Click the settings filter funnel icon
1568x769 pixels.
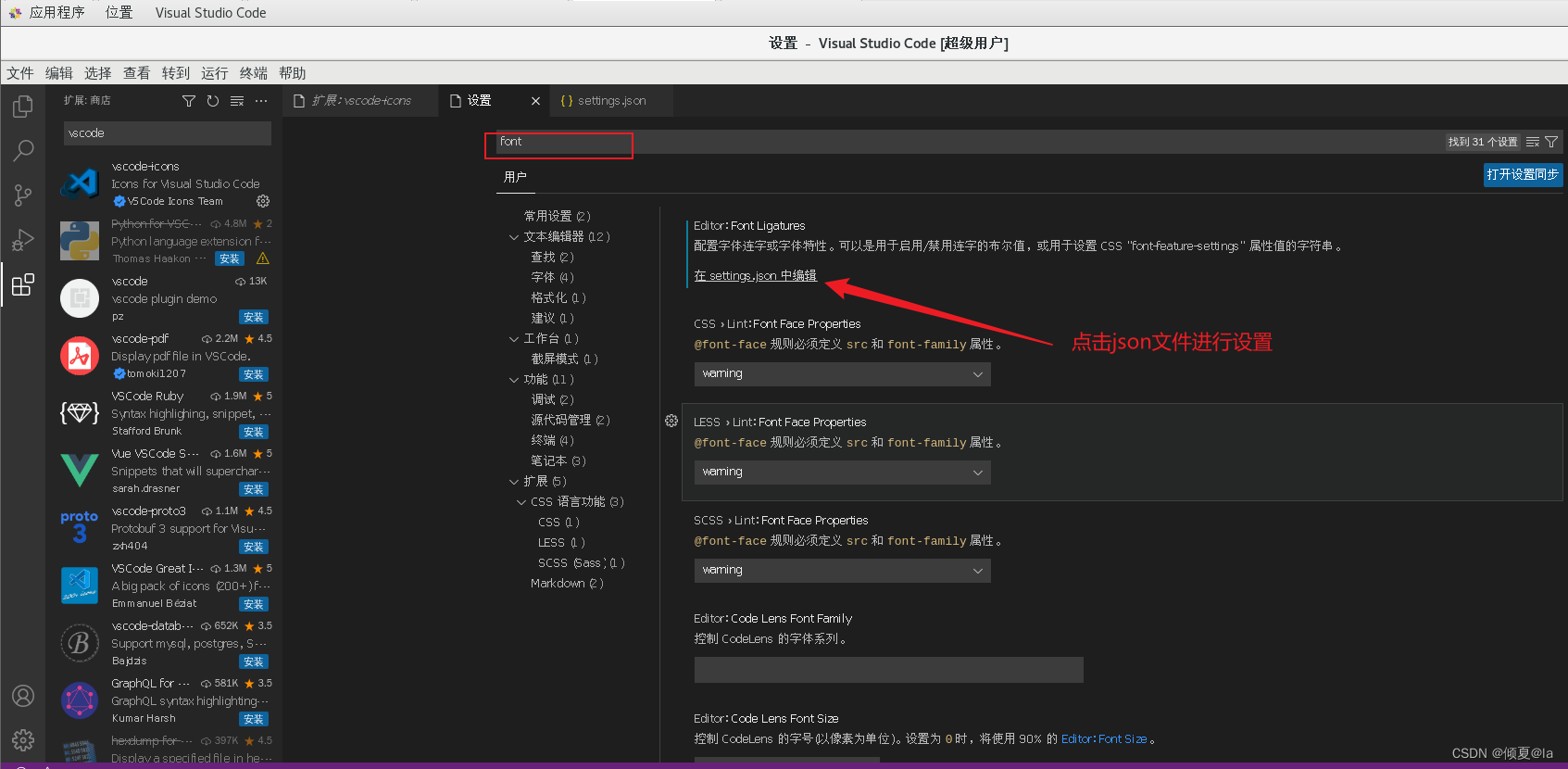point(1551,142)
